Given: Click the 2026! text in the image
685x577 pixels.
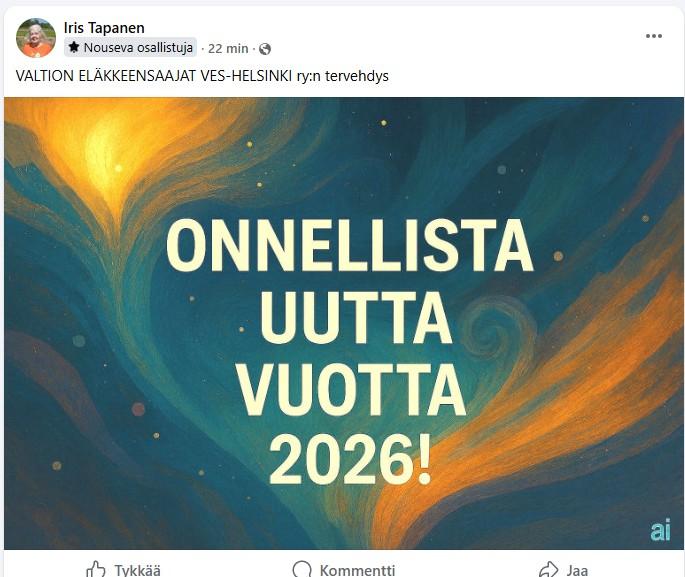Looking at the screenshot, I should [x=350, y=460].
